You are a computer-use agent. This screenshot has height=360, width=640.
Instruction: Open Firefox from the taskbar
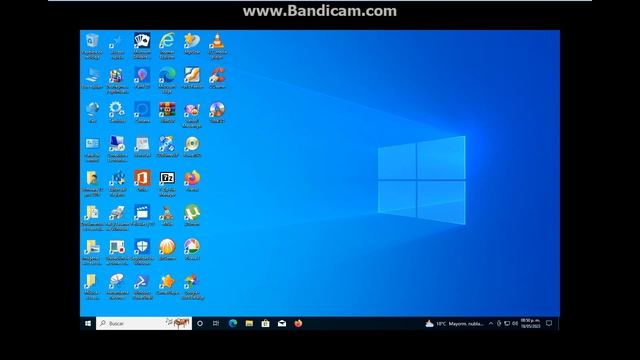(298, 323)
